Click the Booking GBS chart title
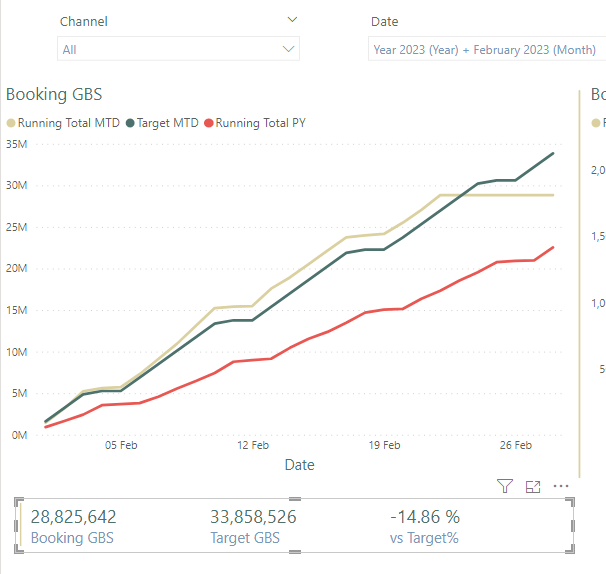Screen dimensions: 606x574 pyautogui.click(x=54, y=94)
